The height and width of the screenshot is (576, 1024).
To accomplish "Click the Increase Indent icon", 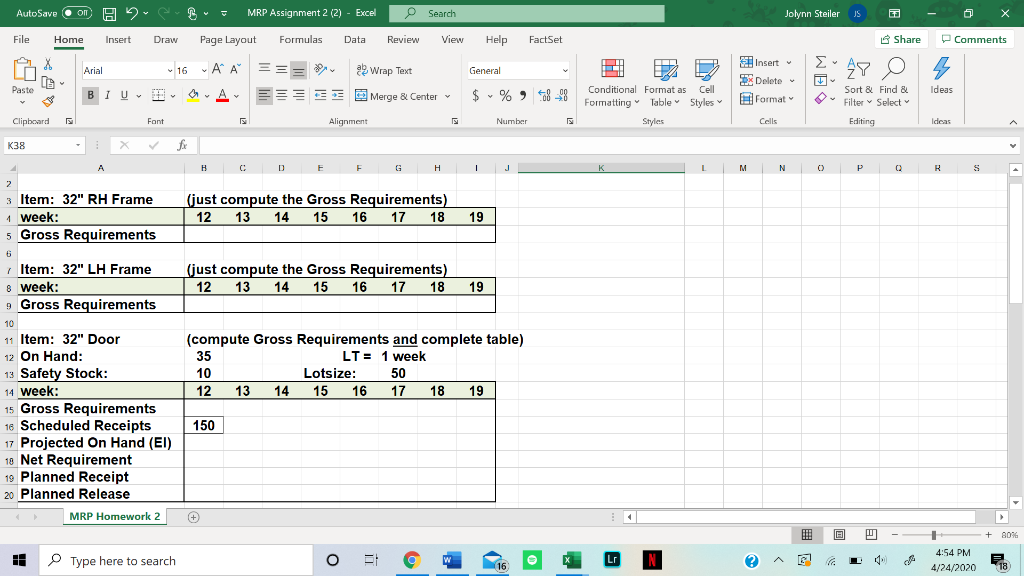I will coord(338,95).
